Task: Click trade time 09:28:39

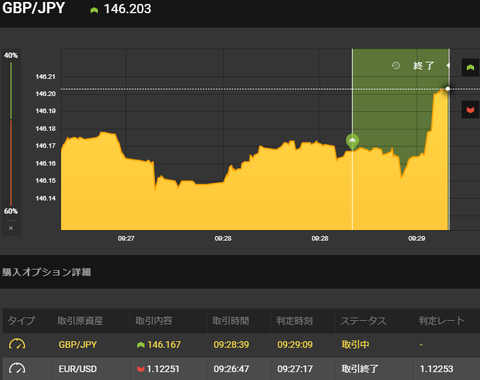Action: pos(231,344)
